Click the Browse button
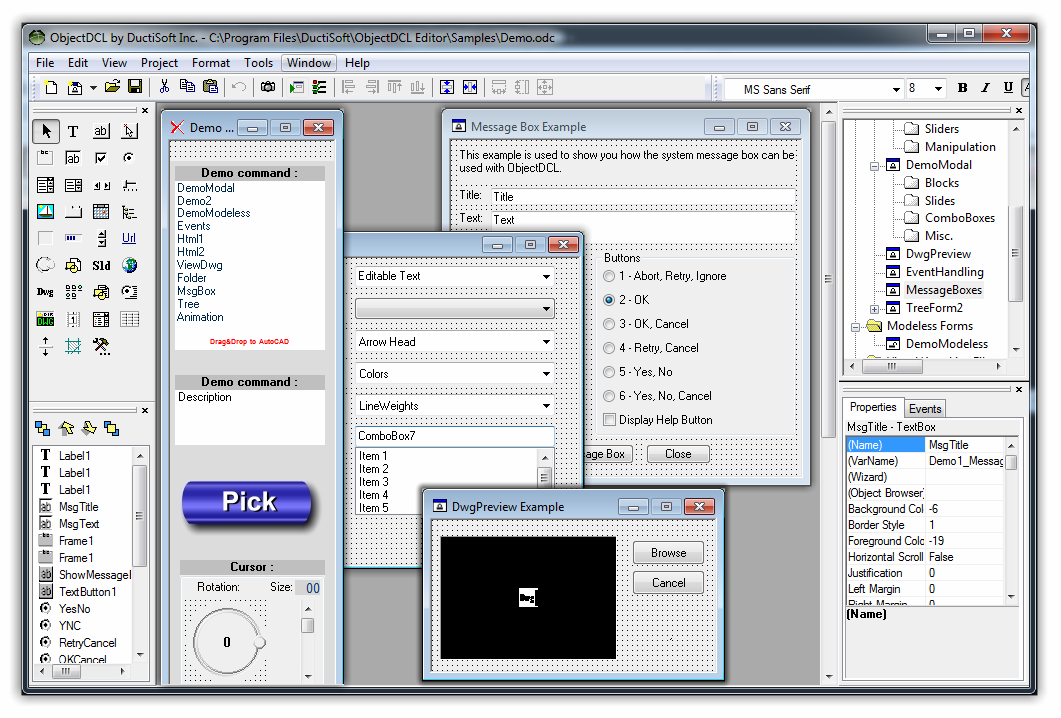The height and width of the screenshot is (718, 1061). 668,553
